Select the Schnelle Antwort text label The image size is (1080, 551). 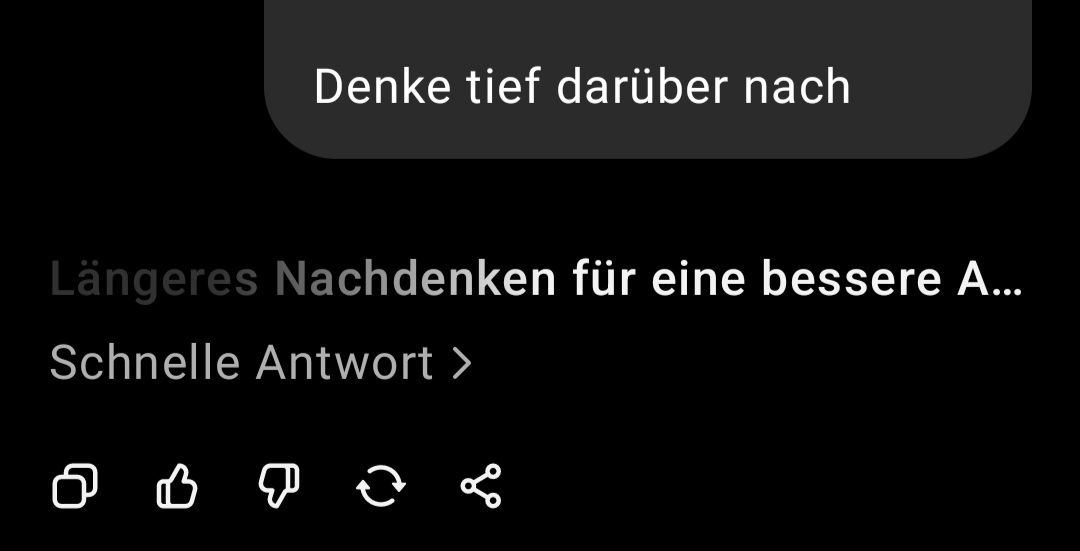coord(241,363)
